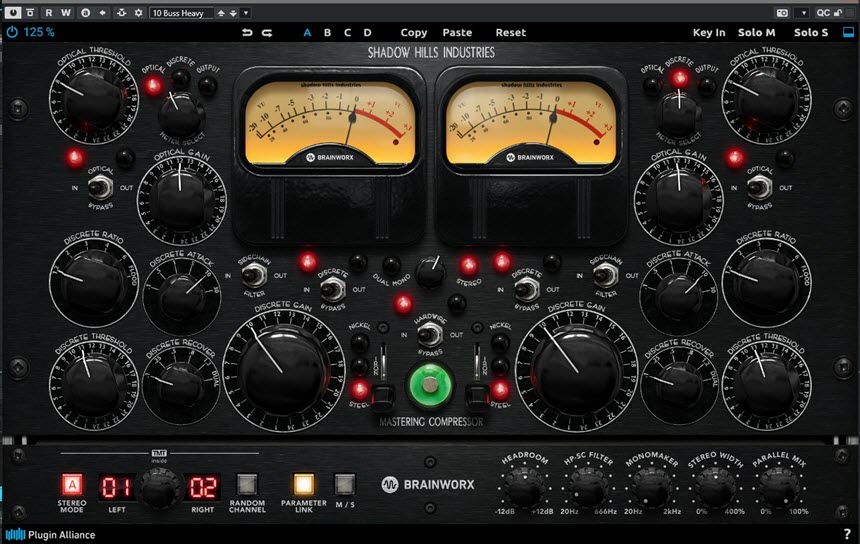Click the left Optical Threshold knob
Screen dimensions: 860x544
coord(94,100)
